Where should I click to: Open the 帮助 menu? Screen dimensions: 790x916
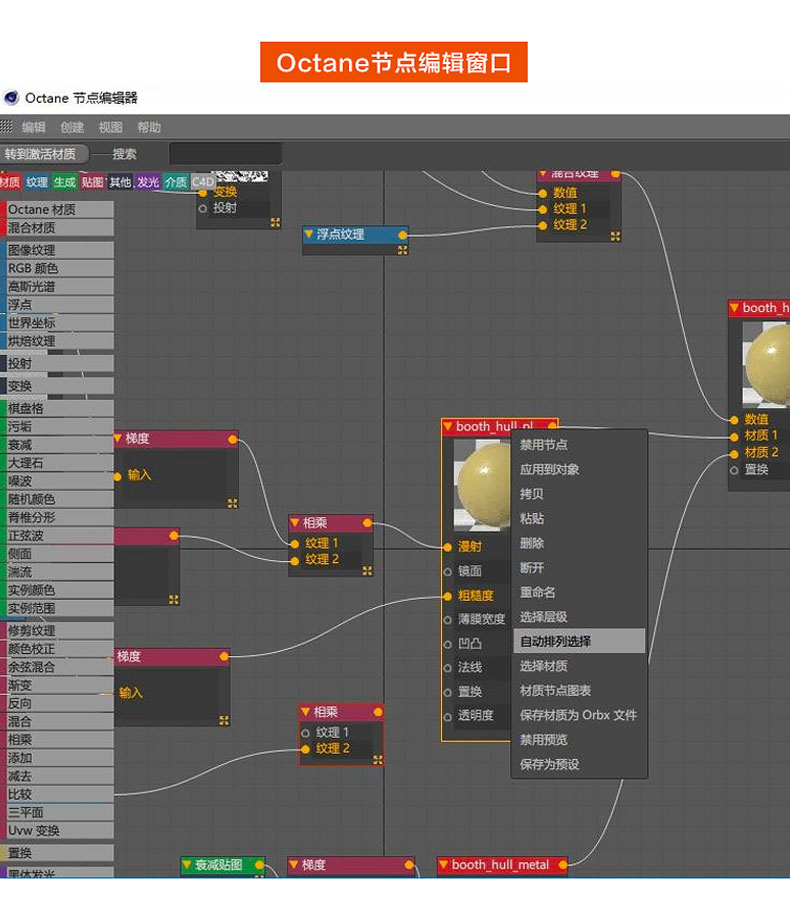click(x=149, y=127)
